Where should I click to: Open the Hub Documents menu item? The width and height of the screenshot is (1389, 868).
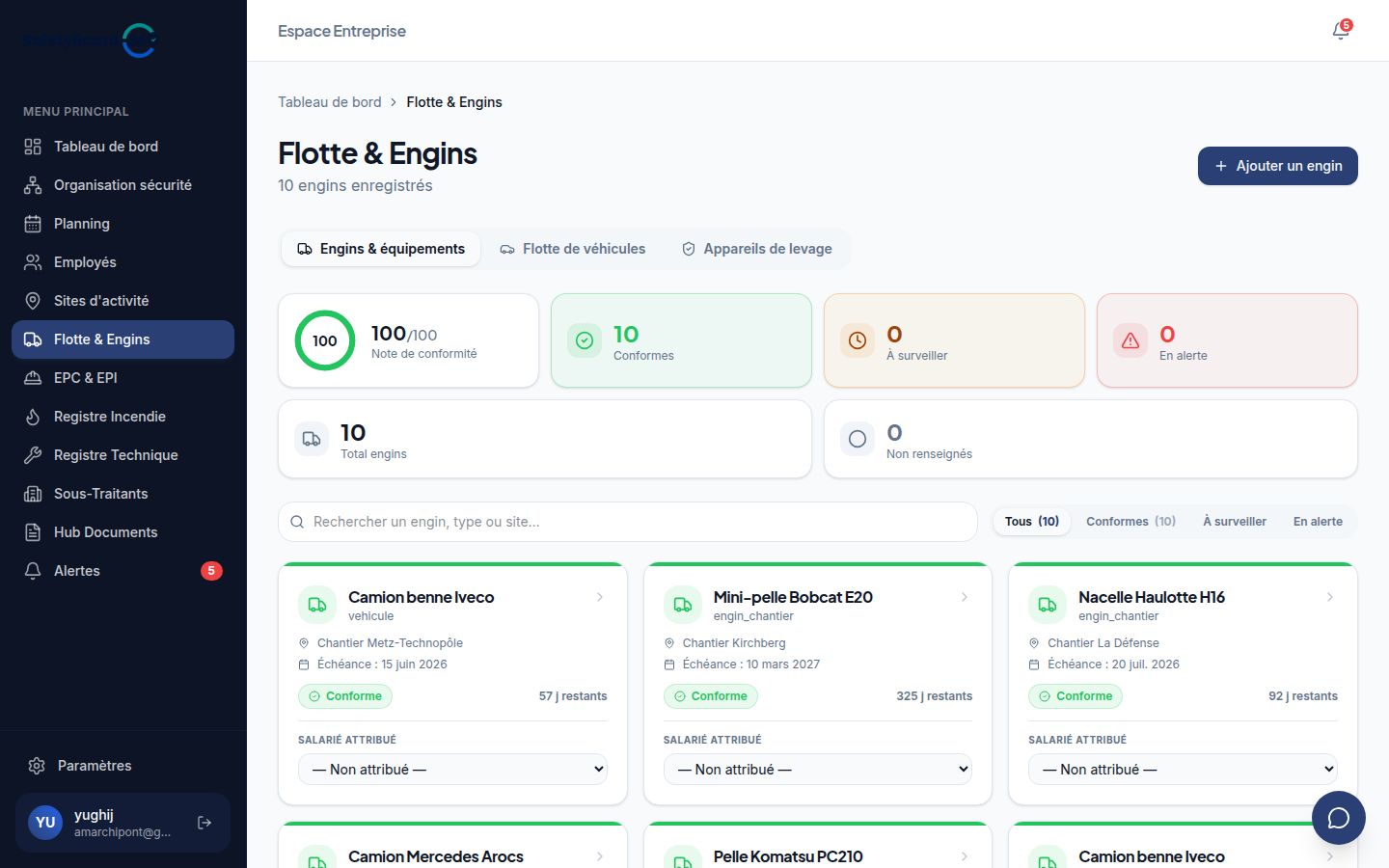coord(123,532)
